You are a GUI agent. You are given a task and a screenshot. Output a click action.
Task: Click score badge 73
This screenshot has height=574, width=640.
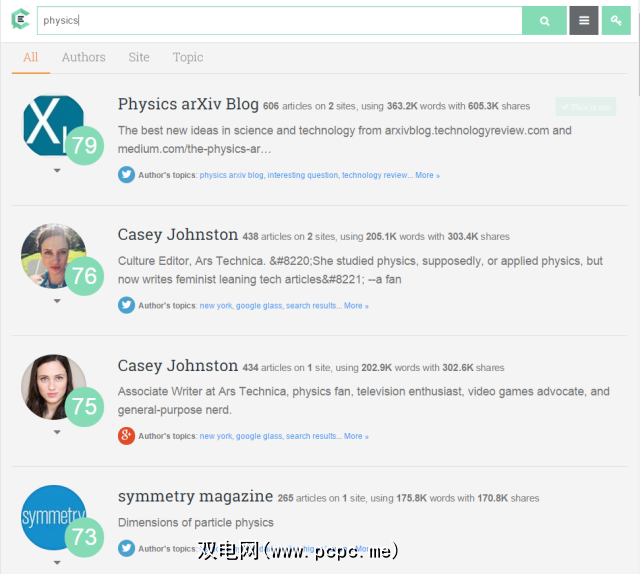click(x=84, y=537)
